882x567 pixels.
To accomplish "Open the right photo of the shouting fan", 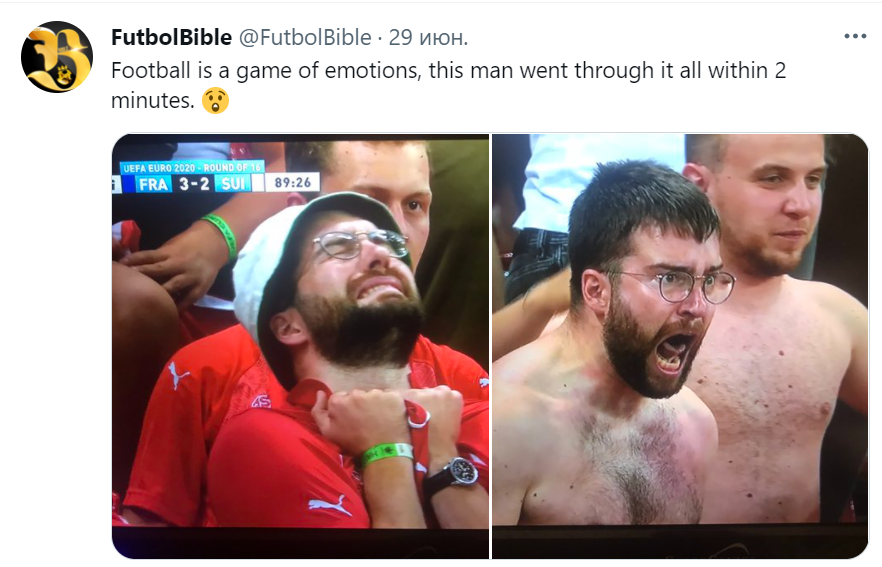I will pyautogui.click(x=681, y=346).
